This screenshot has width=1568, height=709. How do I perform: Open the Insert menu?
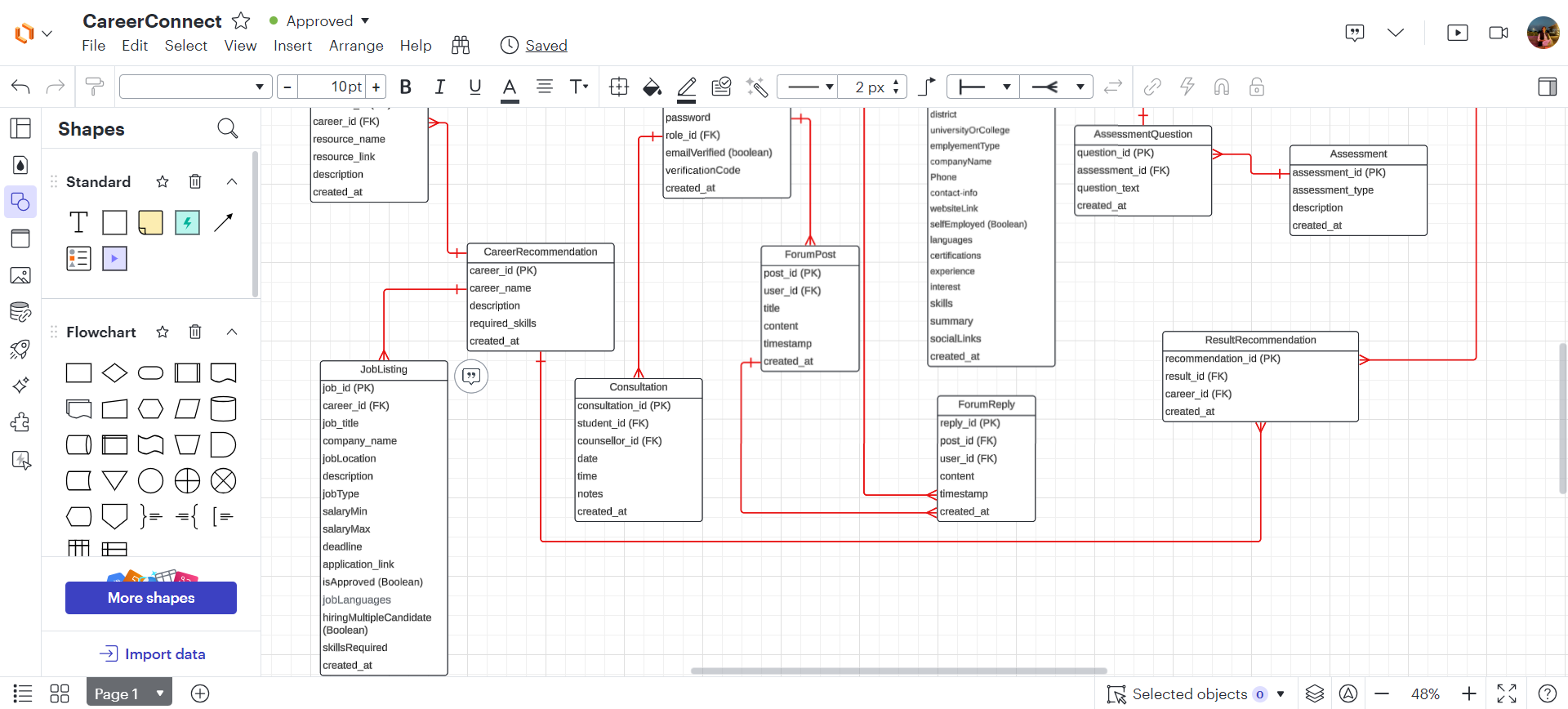(x=292, y=46)
